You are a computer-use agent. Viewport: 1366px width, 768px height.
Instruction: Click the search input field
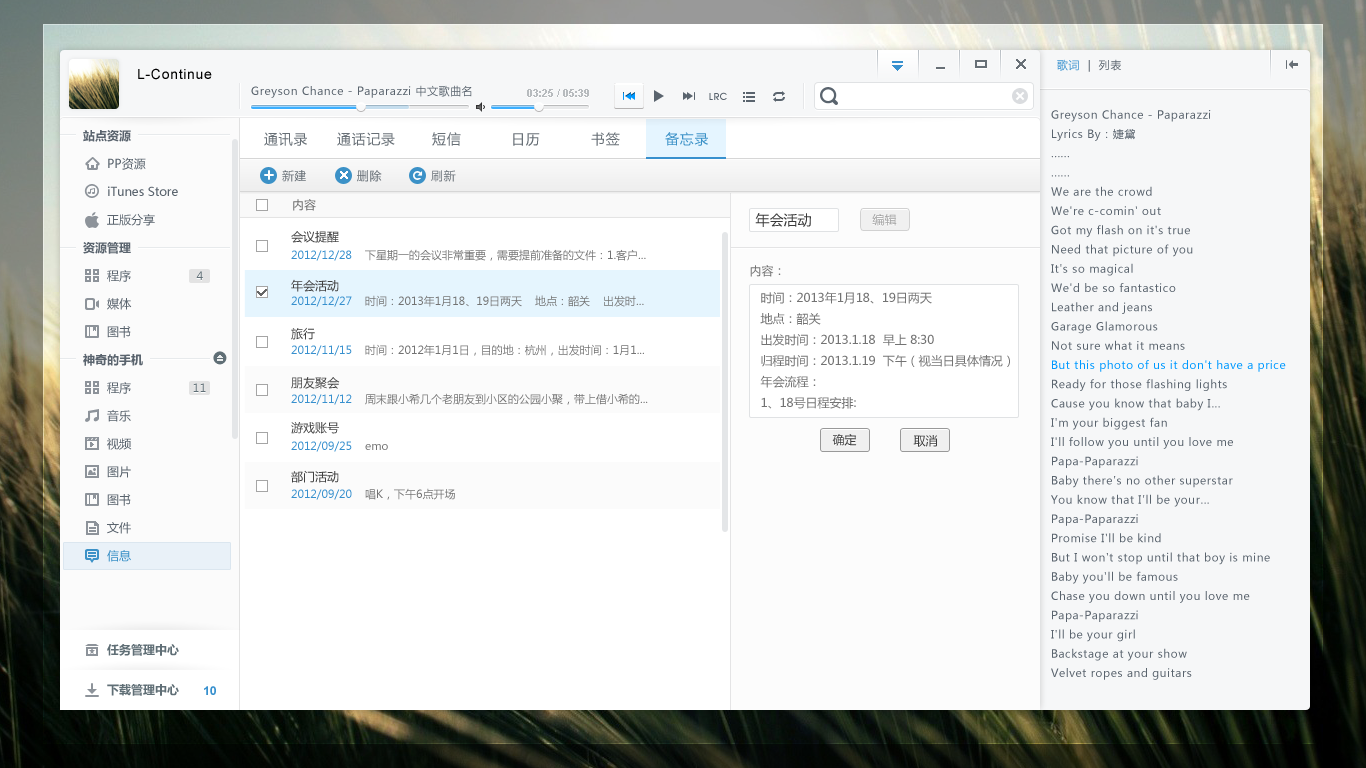pos(925,96)
